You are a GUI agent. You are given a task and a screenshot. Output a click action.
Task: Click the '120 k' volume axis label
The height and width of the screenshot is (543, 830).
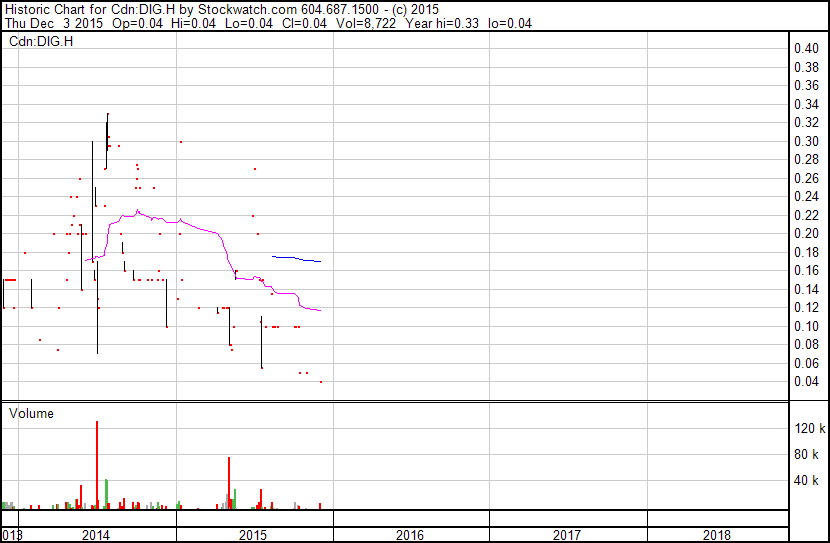(x=810, y=428)
